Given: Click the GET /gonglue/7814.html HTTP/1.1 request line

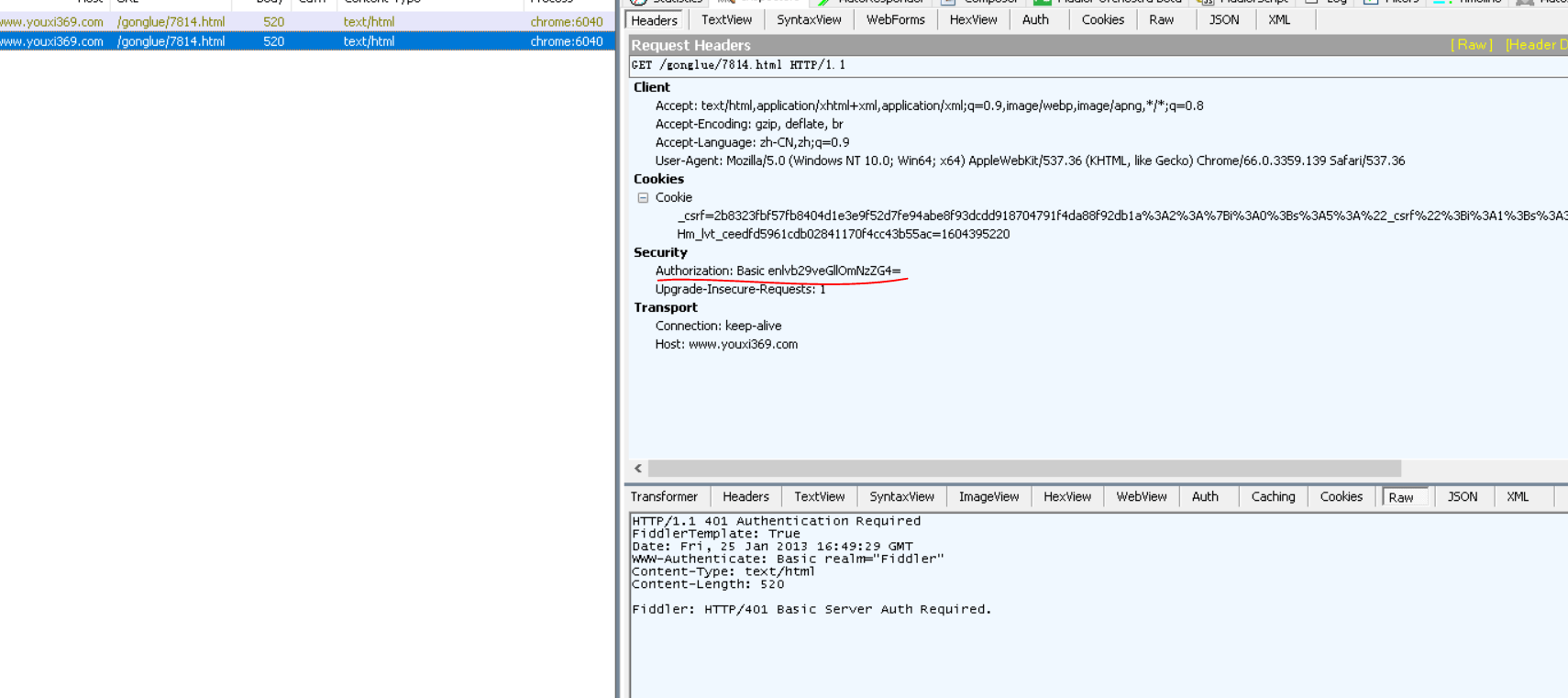Looking at the screenshot, I should 738,65.
